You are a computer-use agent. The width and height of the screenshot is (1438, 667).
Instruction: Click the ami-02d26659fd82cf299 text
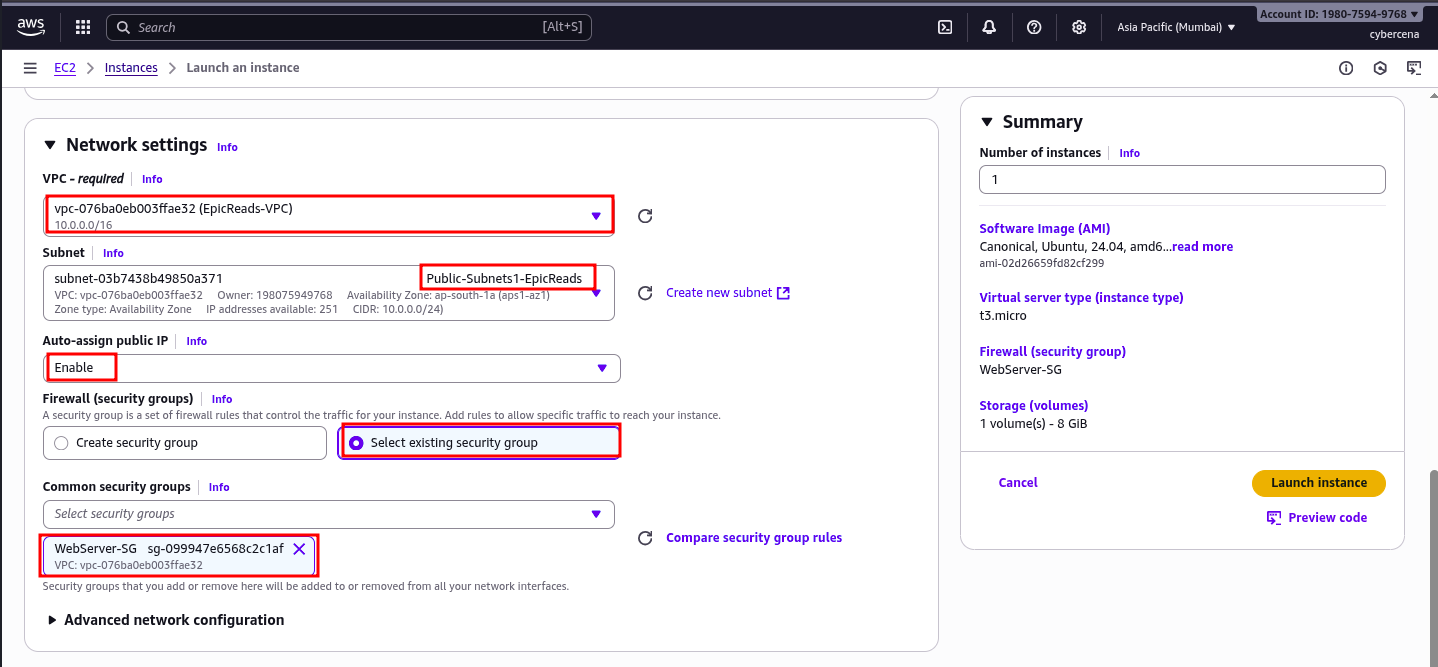point(1041,263)
